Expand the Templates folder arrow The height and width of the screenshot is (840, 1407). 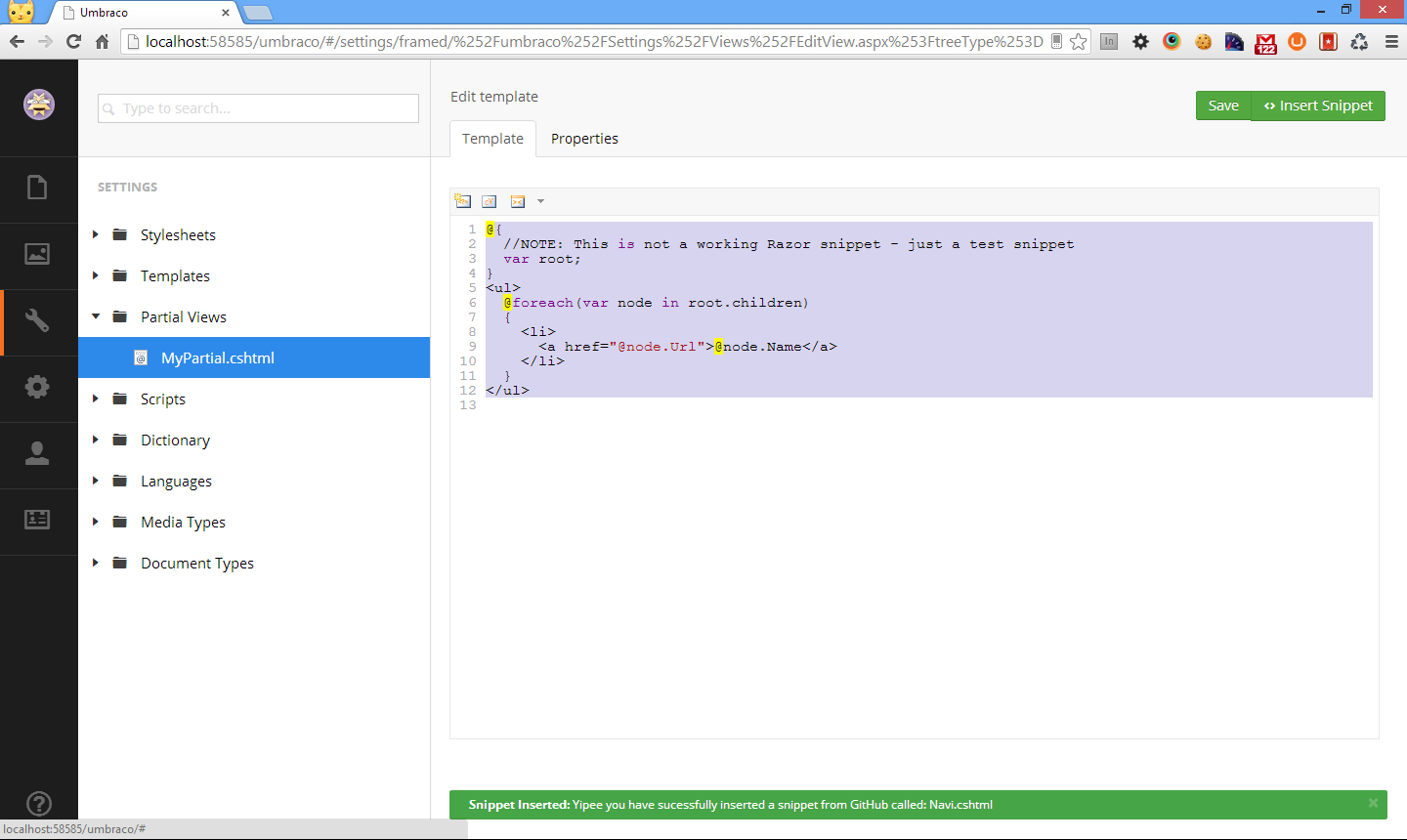[96, 275]
